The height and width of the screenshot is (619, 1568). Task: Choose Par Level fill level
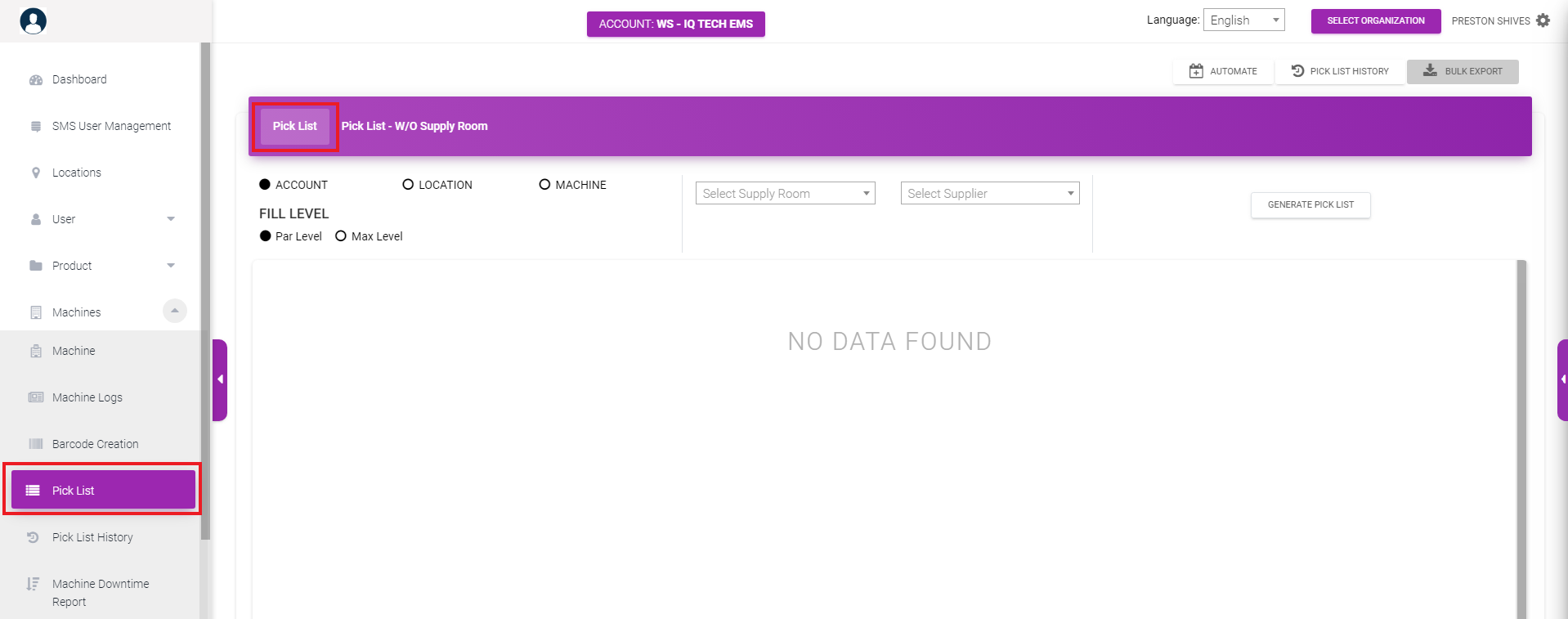265,236
